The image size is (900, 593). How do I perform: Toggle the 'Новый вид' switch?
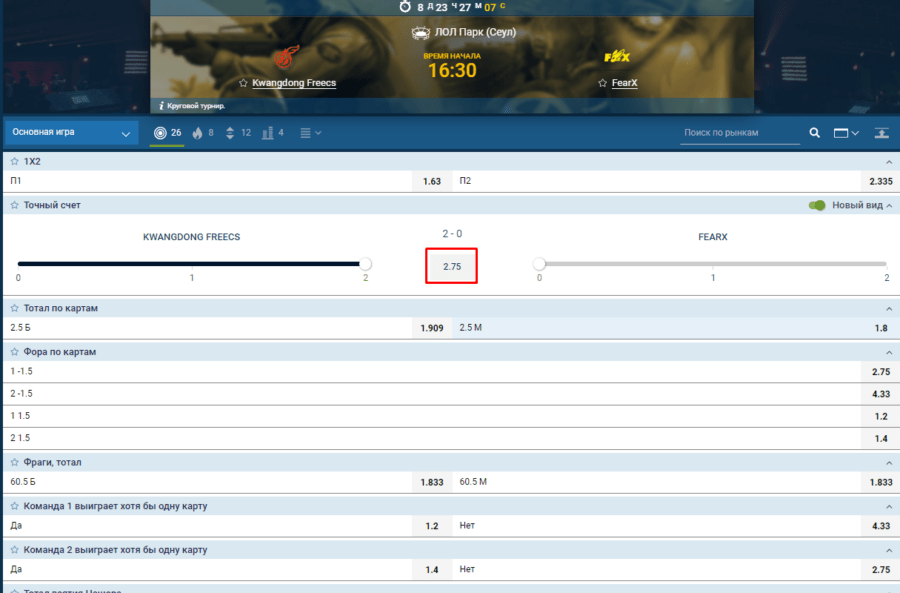[x=817, y=205]
